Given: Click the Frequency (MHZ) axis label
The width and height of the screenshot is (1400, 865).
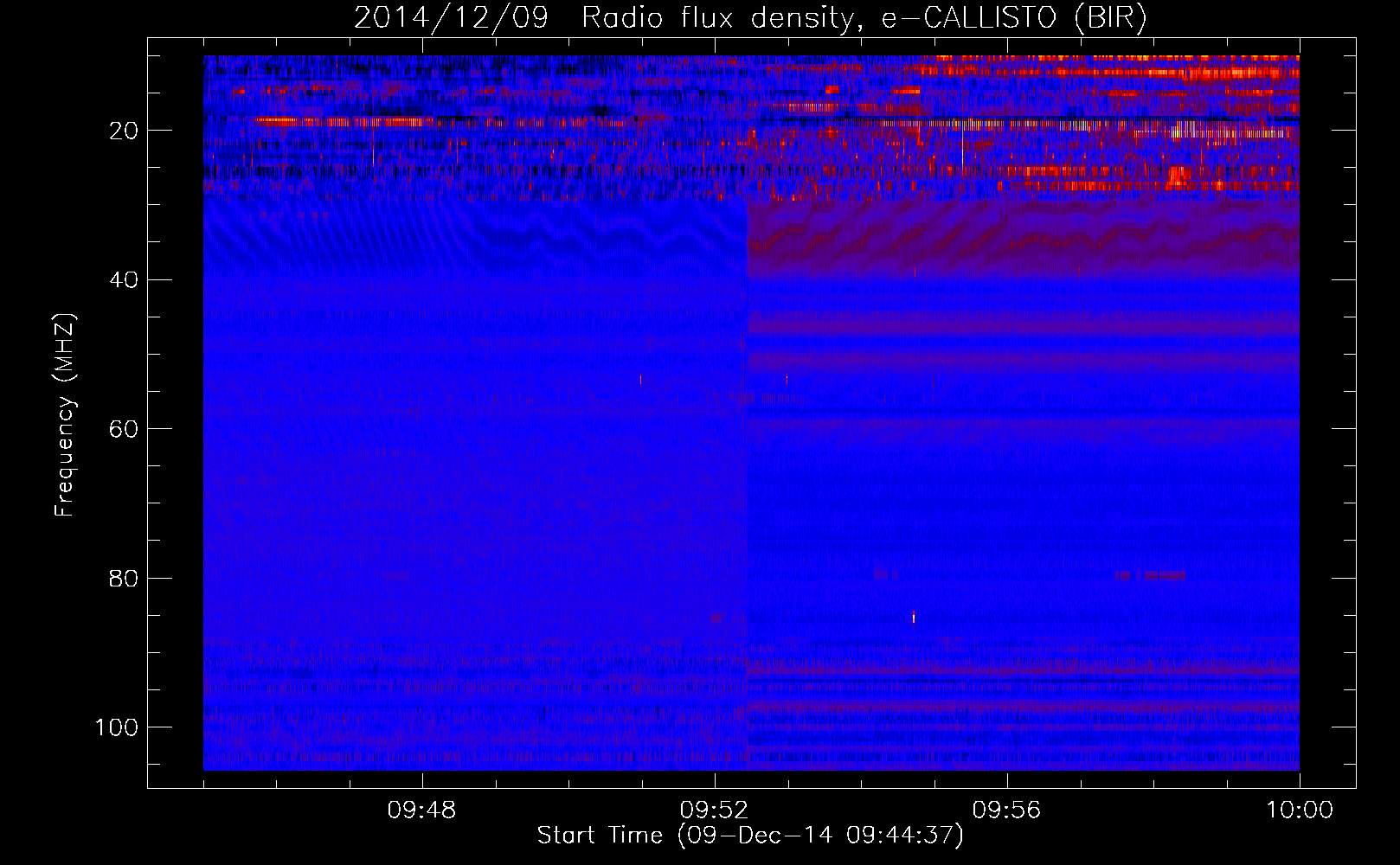Looking at the screenshot, I should click(x=65, y=414).
